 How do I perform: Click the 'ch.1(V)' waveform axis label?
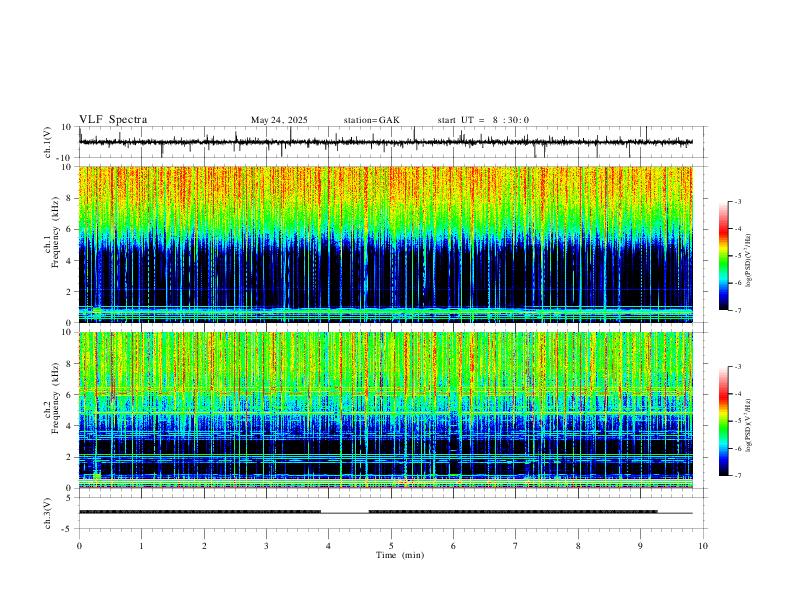[48, 142]
